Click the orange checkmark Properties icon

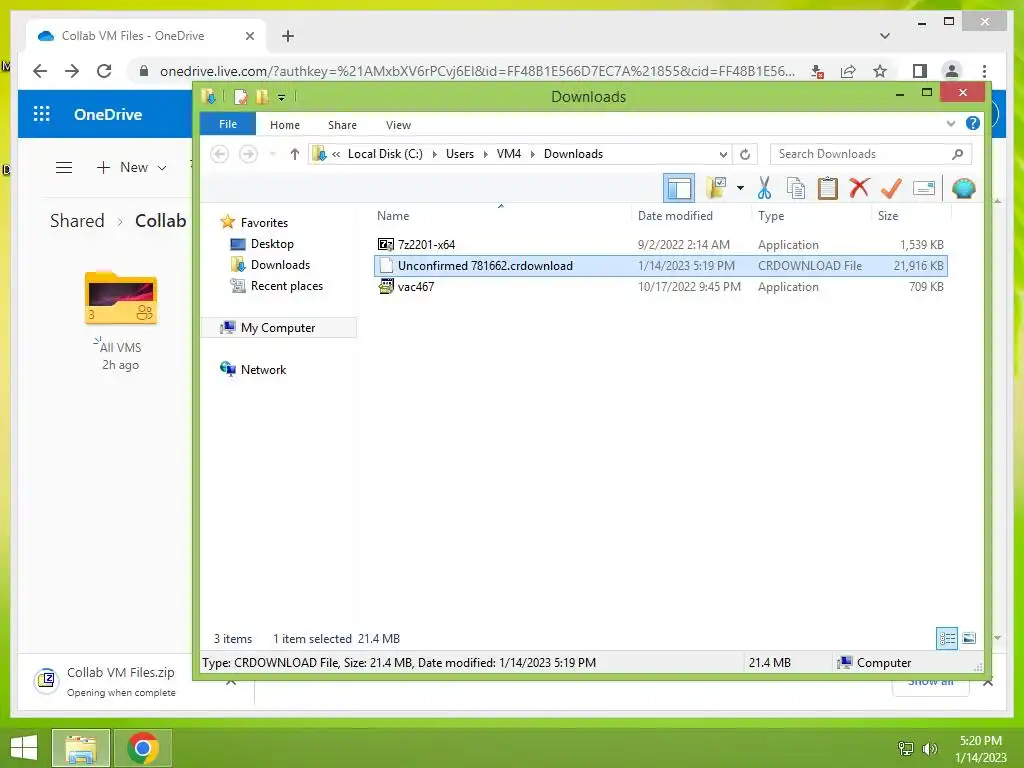tap(891, 188)
